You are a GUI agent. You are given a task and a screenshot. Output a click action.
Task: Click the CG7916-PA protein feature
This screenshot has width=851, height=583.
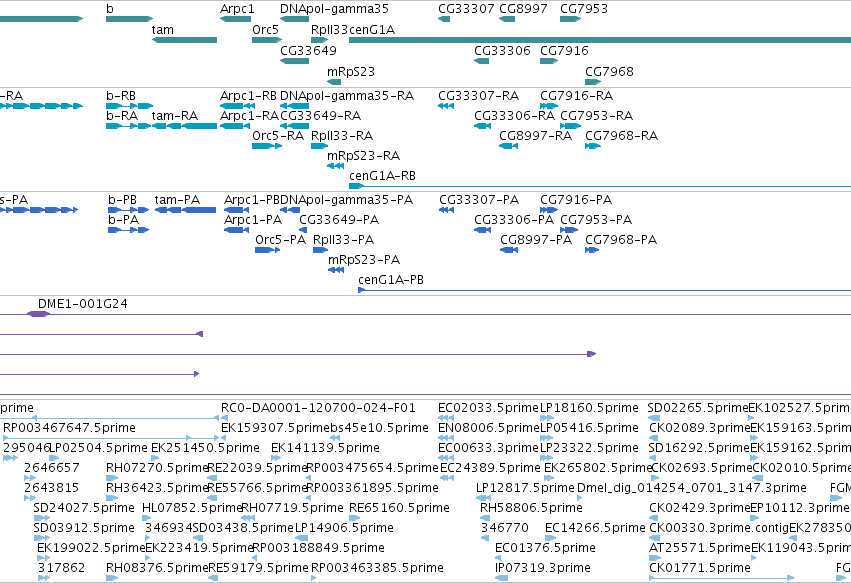[549, 210]
